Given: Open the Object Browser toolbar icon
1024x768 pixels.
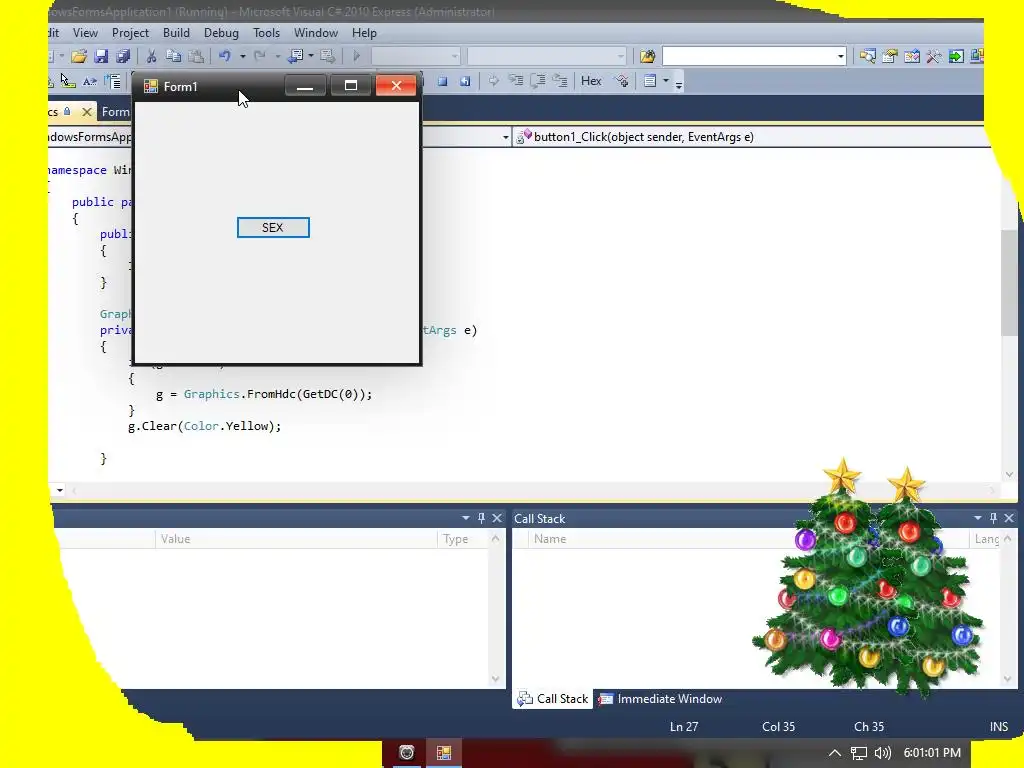Looking at the screenshot, I should tap(912, 56).
